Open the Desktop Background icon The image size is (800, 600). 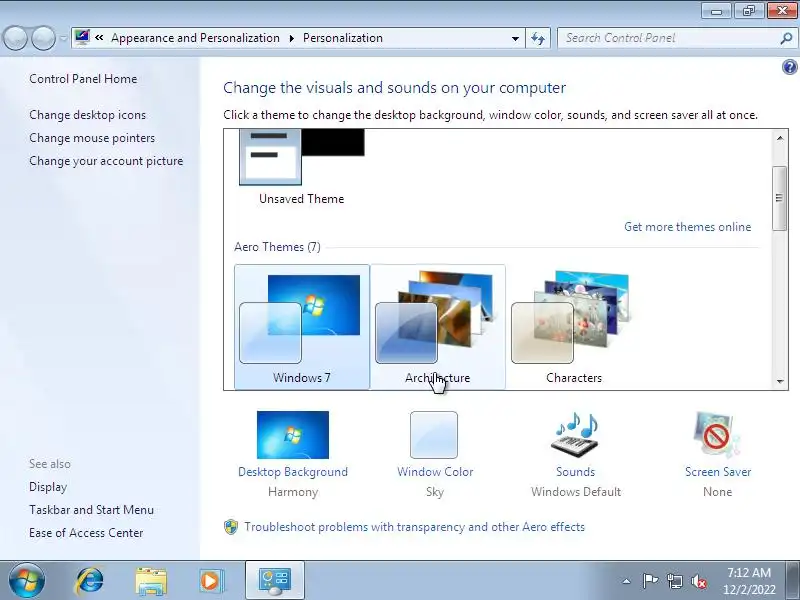point(293,435)
